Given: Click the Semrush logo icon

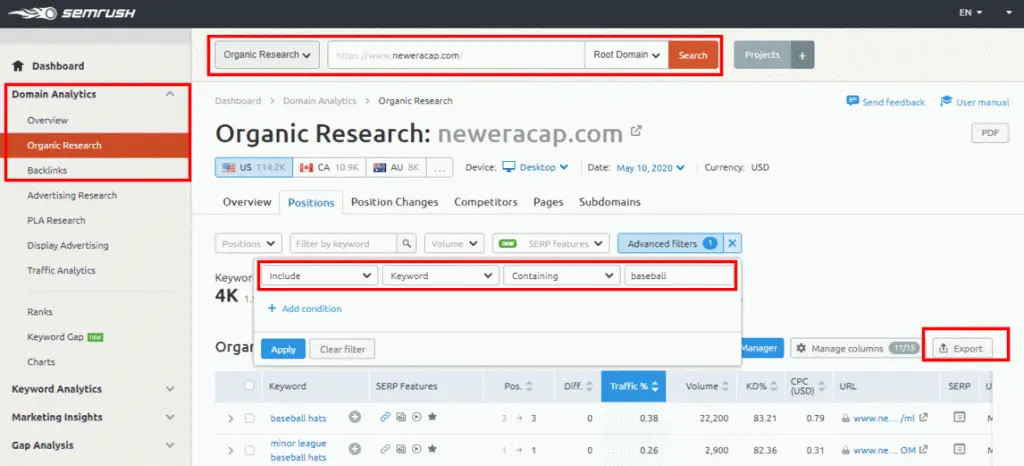Looking at the screenshot, I should (x=27, y=12).
